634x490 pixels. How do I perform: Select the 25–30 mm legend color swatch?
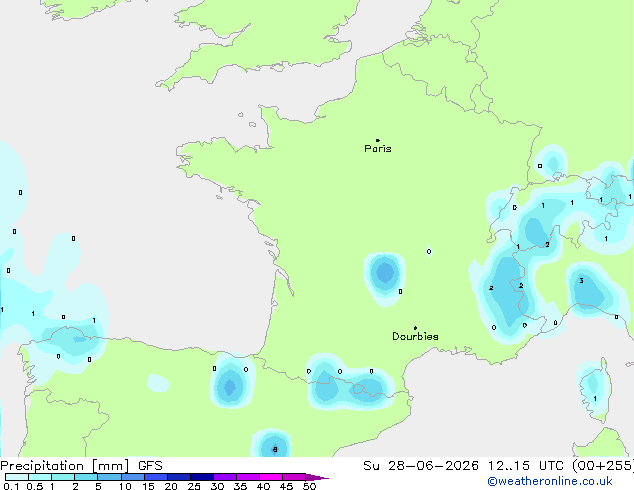tap(202, 477)
